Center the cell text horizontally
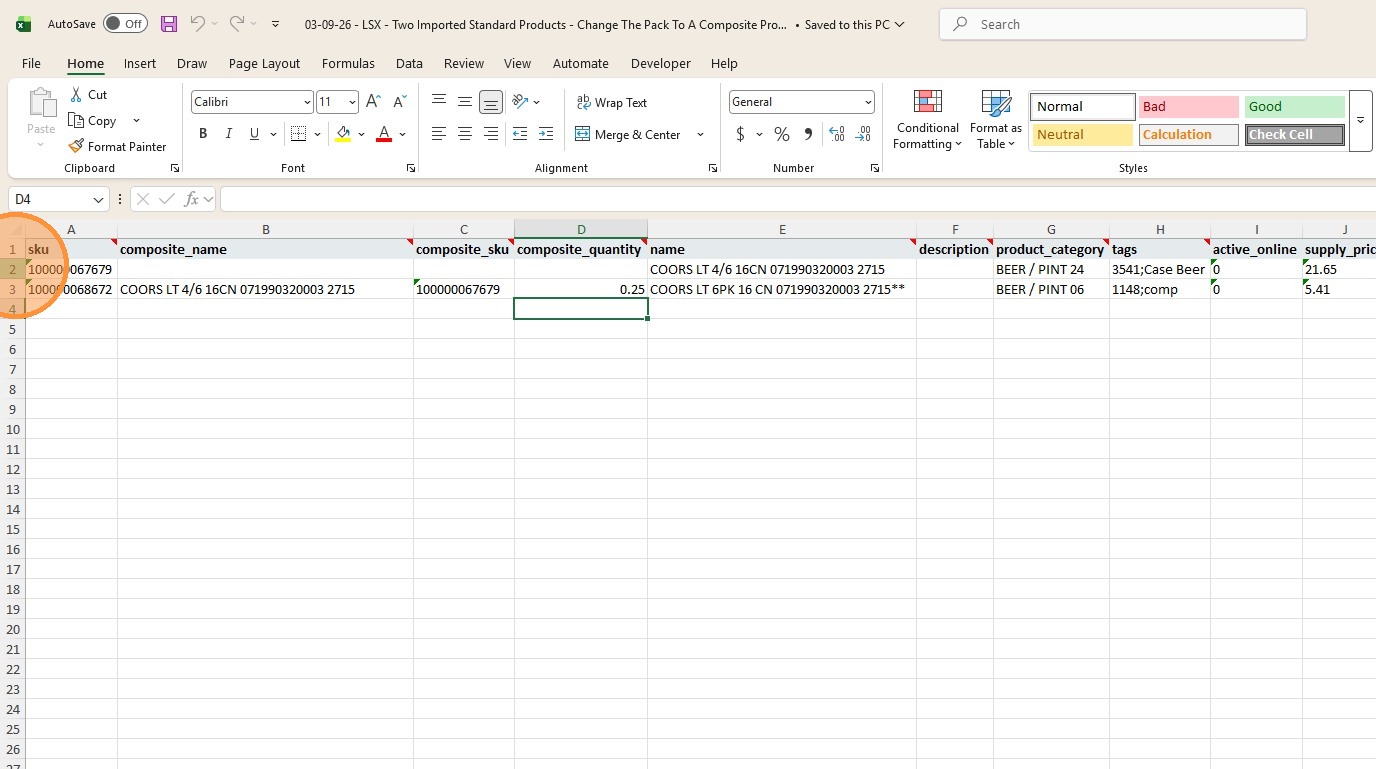 tap(465, 134)
